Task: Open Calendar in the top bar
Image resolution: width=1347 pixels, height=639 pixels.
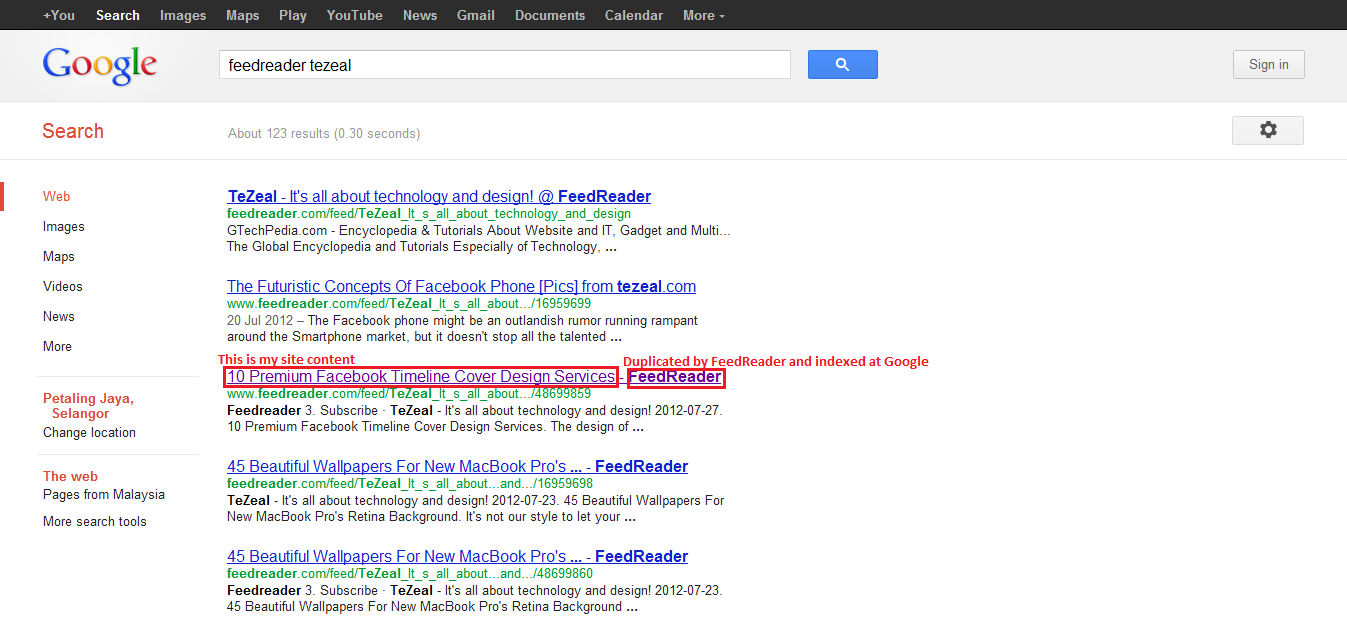Action: point(634,15)
